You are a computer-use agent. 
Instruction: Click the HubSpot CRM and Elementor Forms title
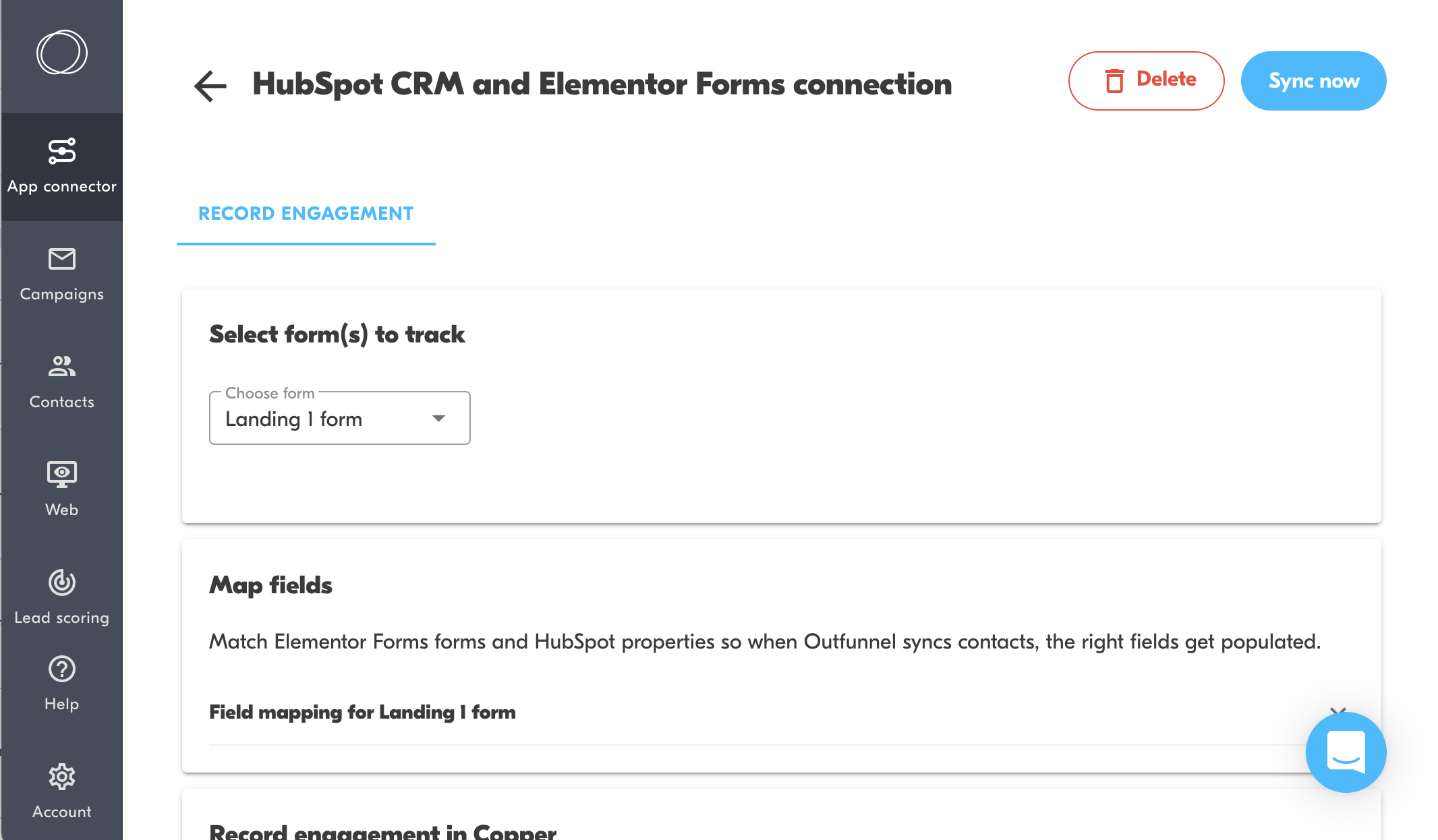coord(602,84)
